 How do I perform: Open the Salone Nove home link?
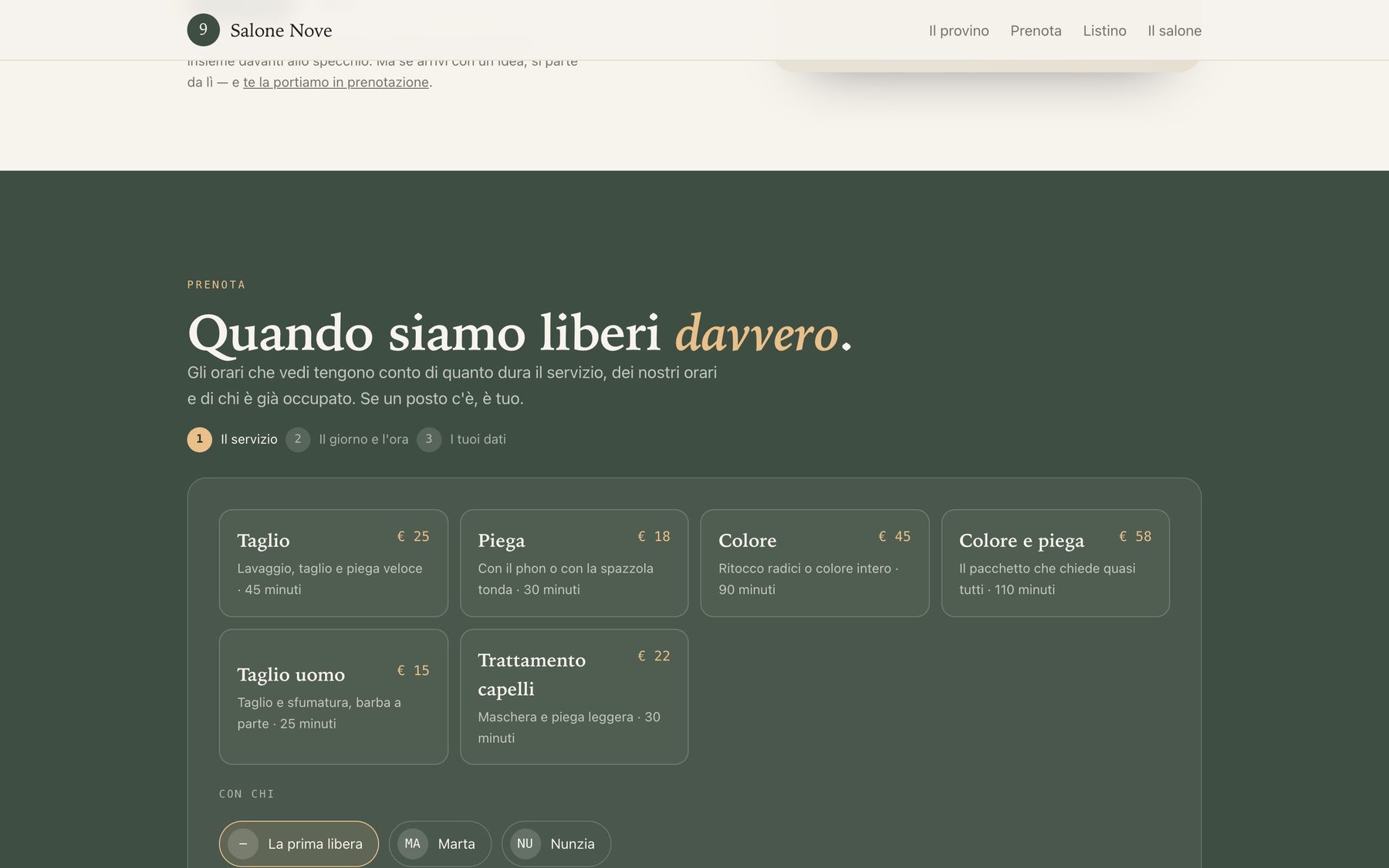click(x=259, y=30)
